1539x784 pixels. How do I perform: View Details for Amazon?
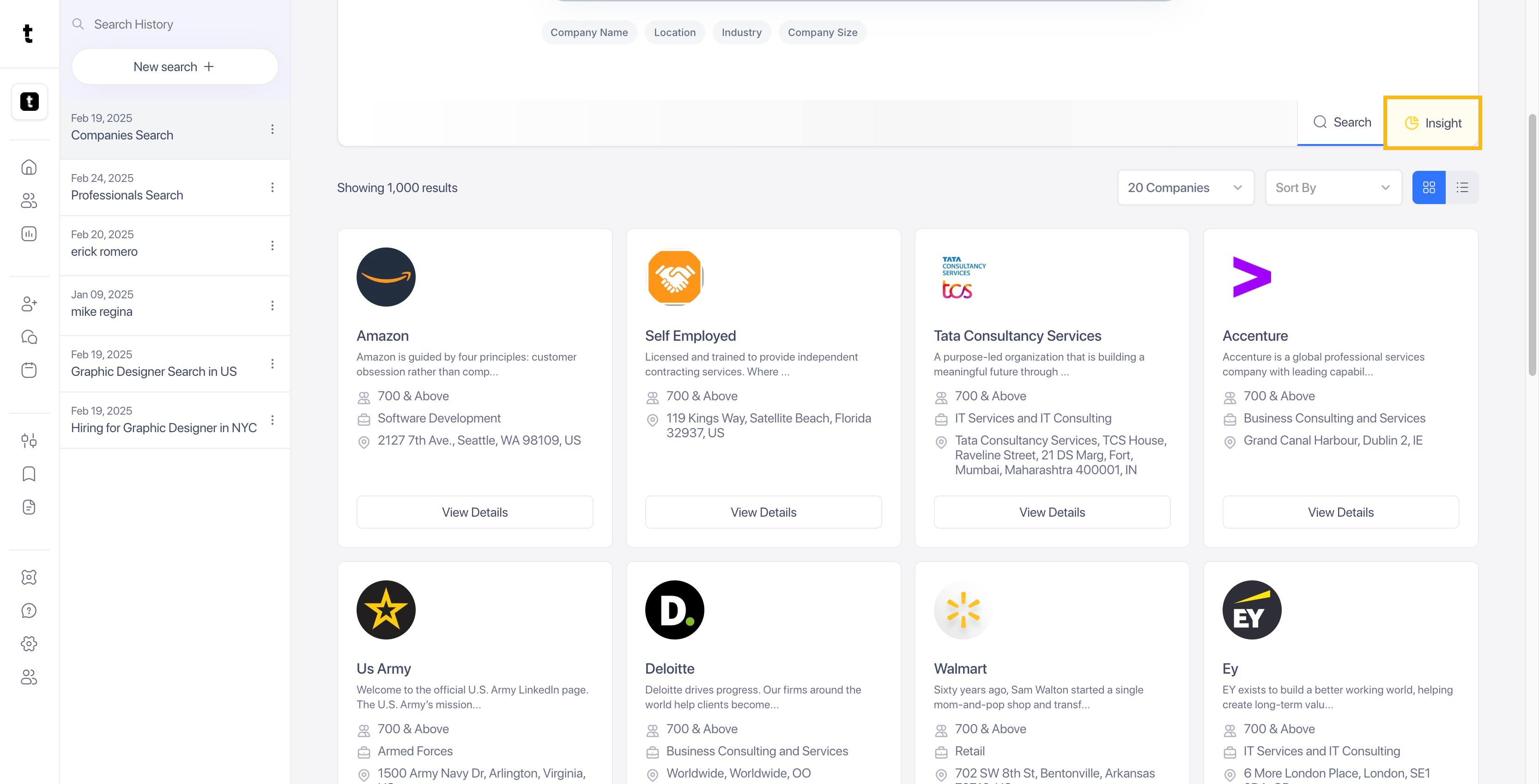pyautogui.click(x=474, y=513)
